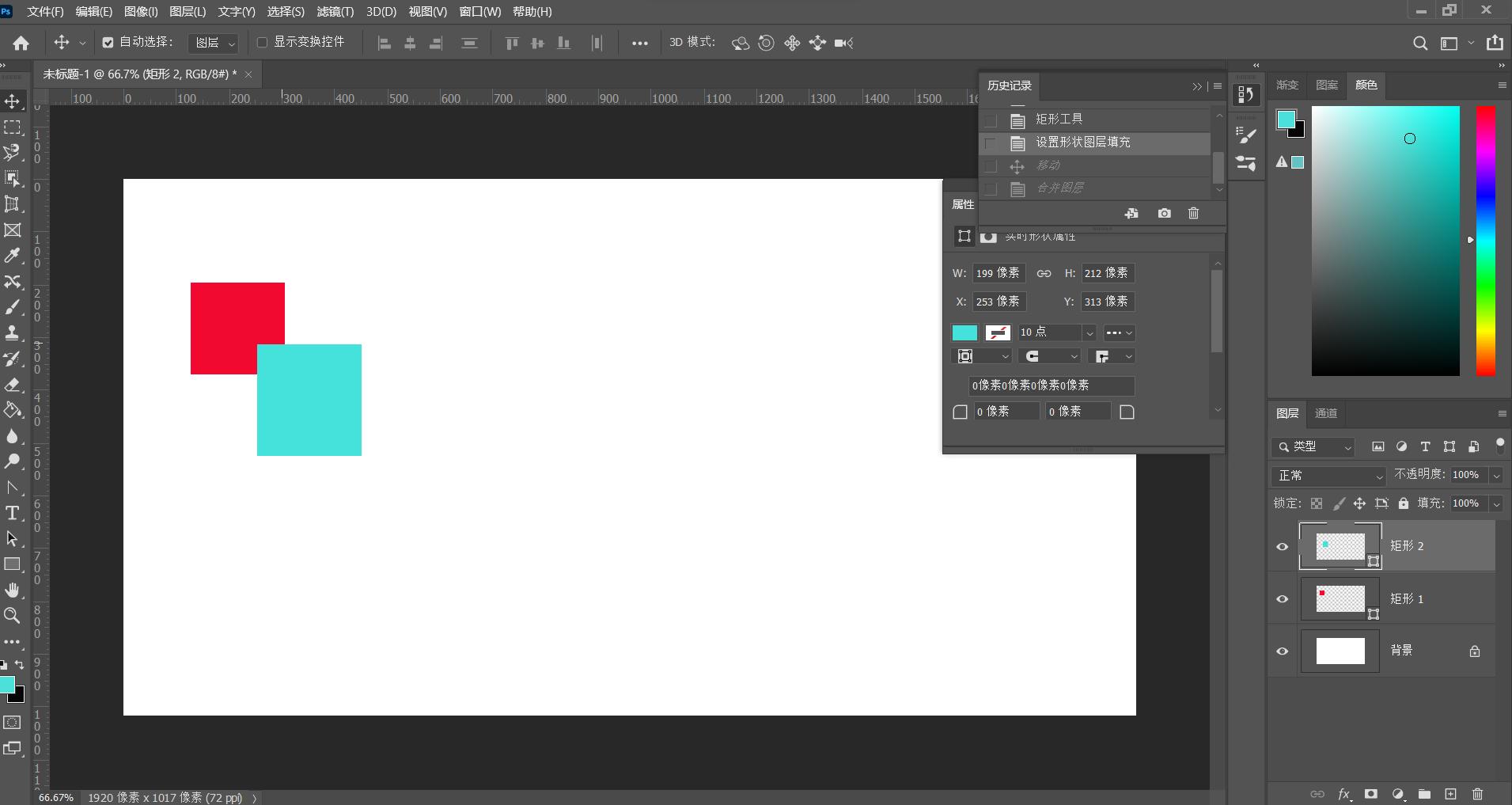
Task: Select the Rectangle shape tool
Action: 12,564
